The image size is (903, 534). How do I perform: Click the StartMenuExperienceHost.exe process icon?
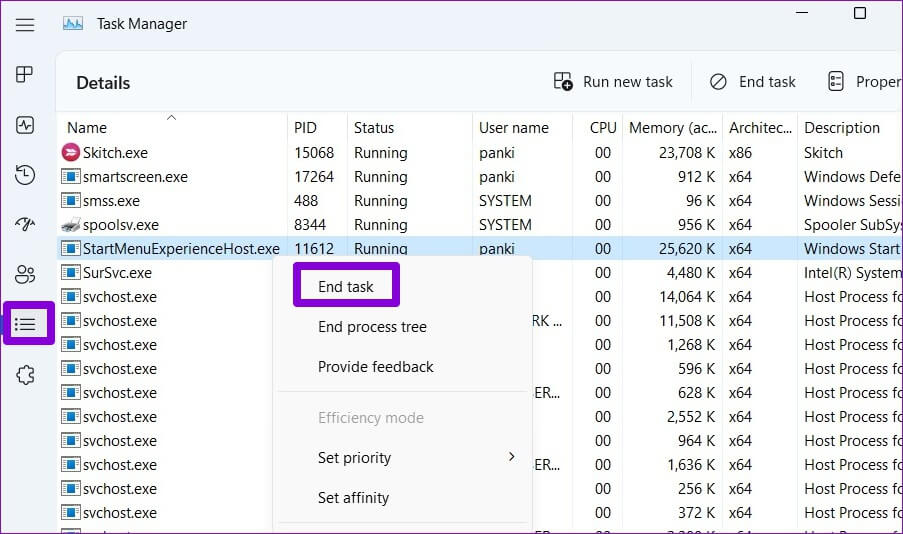tap(70, 249)
